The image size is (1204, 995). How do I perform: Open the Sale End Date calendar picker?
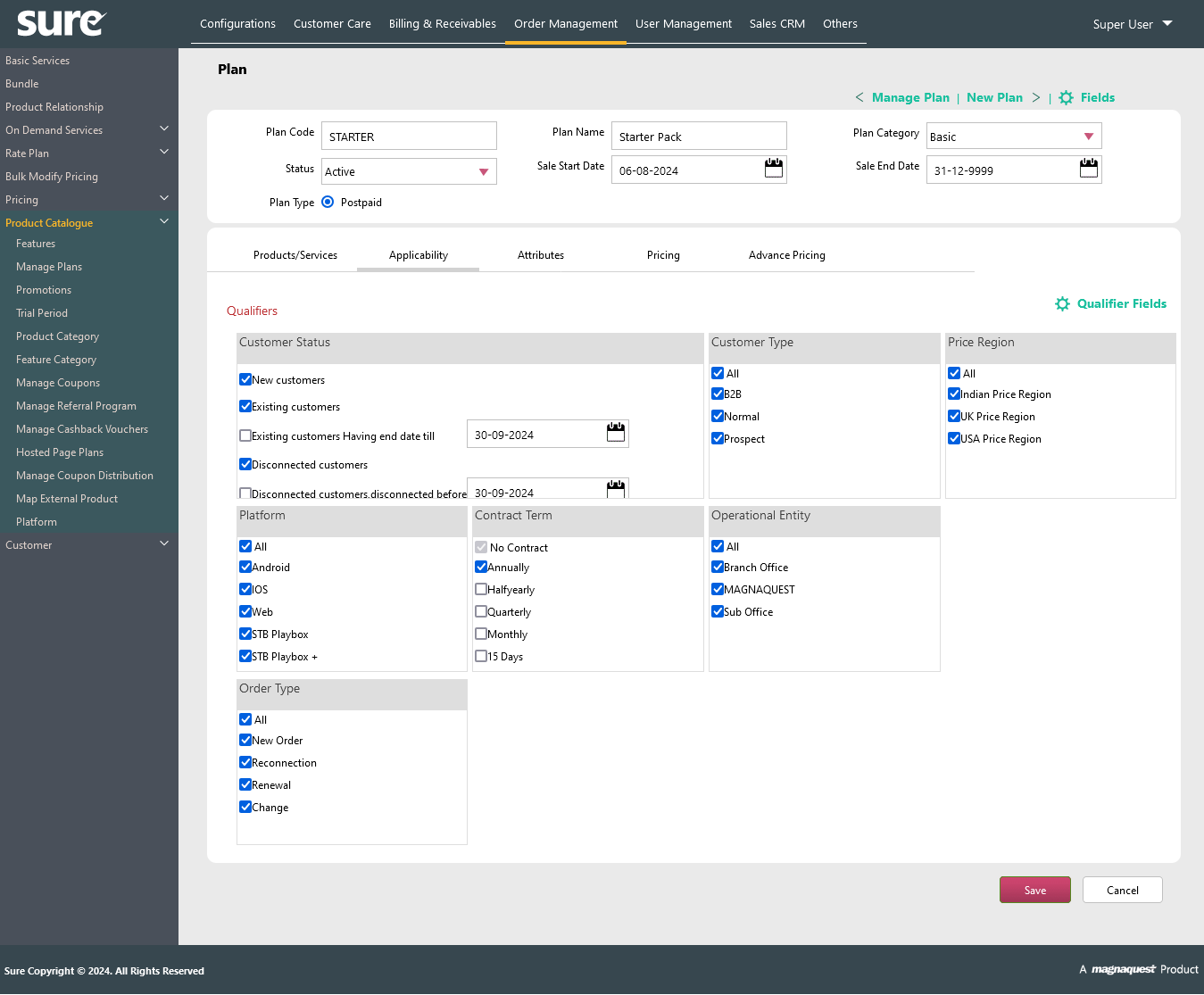[1089, 168]
